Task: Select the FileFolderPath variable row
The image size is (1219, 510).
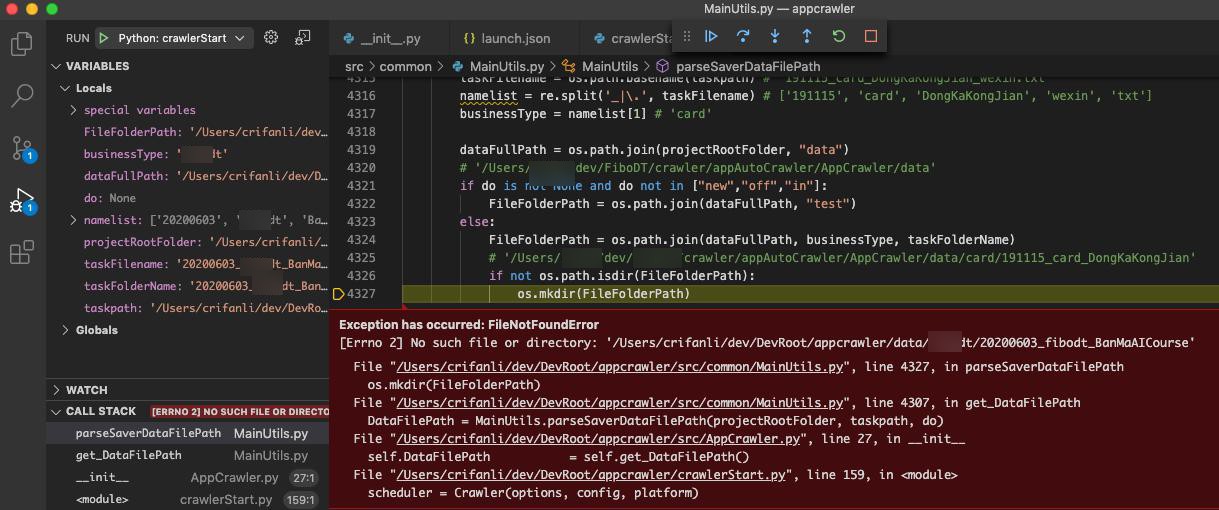Action: click(187, 132)
